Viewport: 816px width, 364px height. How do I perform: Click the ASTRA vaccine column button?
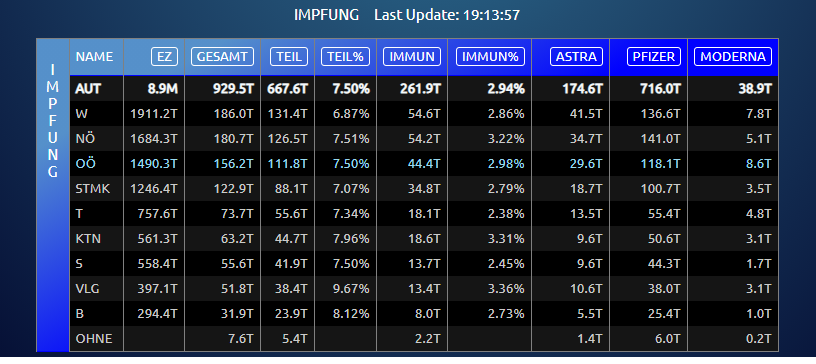[x=577, y=57]
